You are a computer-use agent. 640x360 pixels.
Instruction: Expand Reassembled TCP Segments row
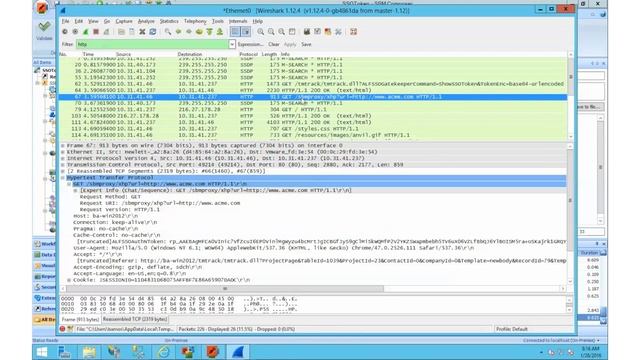click(x=63, y=171)
